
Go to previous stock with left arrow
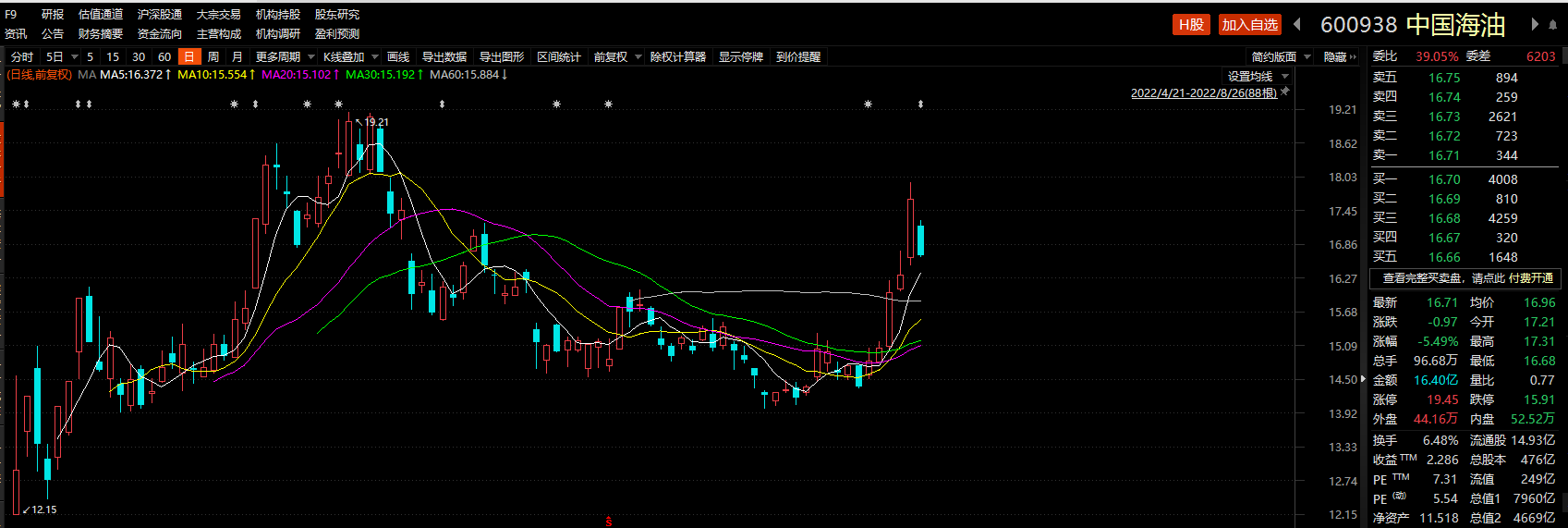(x=1297, y=24)
